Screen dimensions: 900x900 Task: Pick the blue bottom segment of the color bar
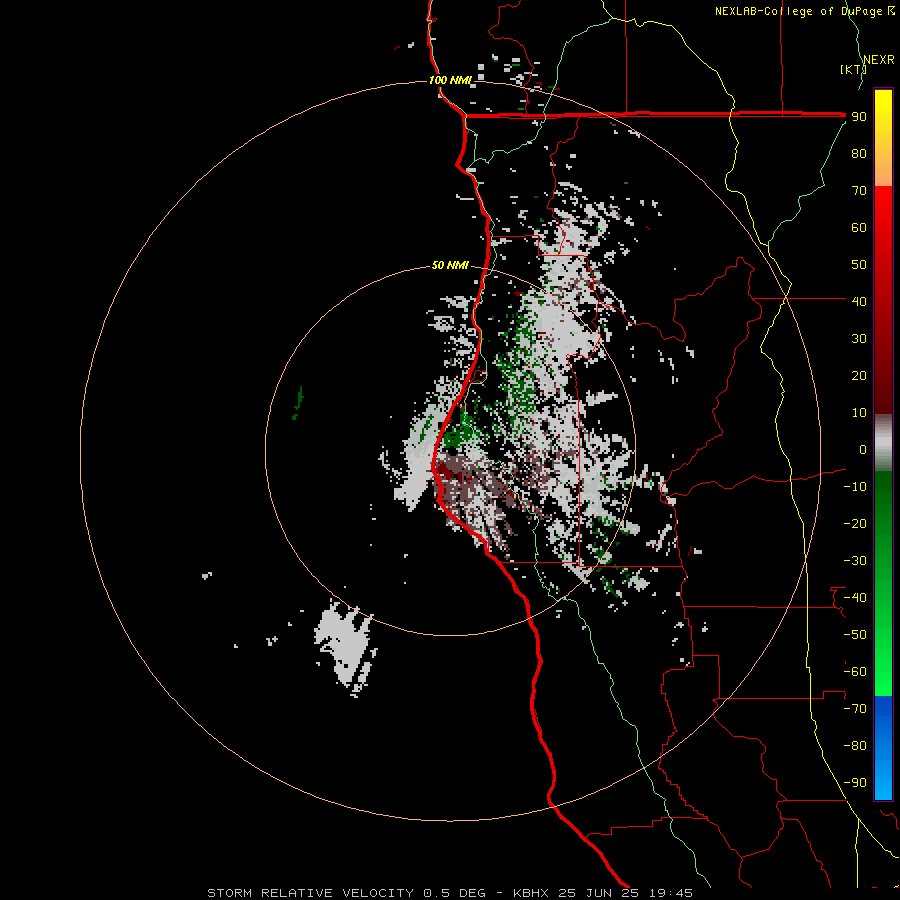(883, 748)
